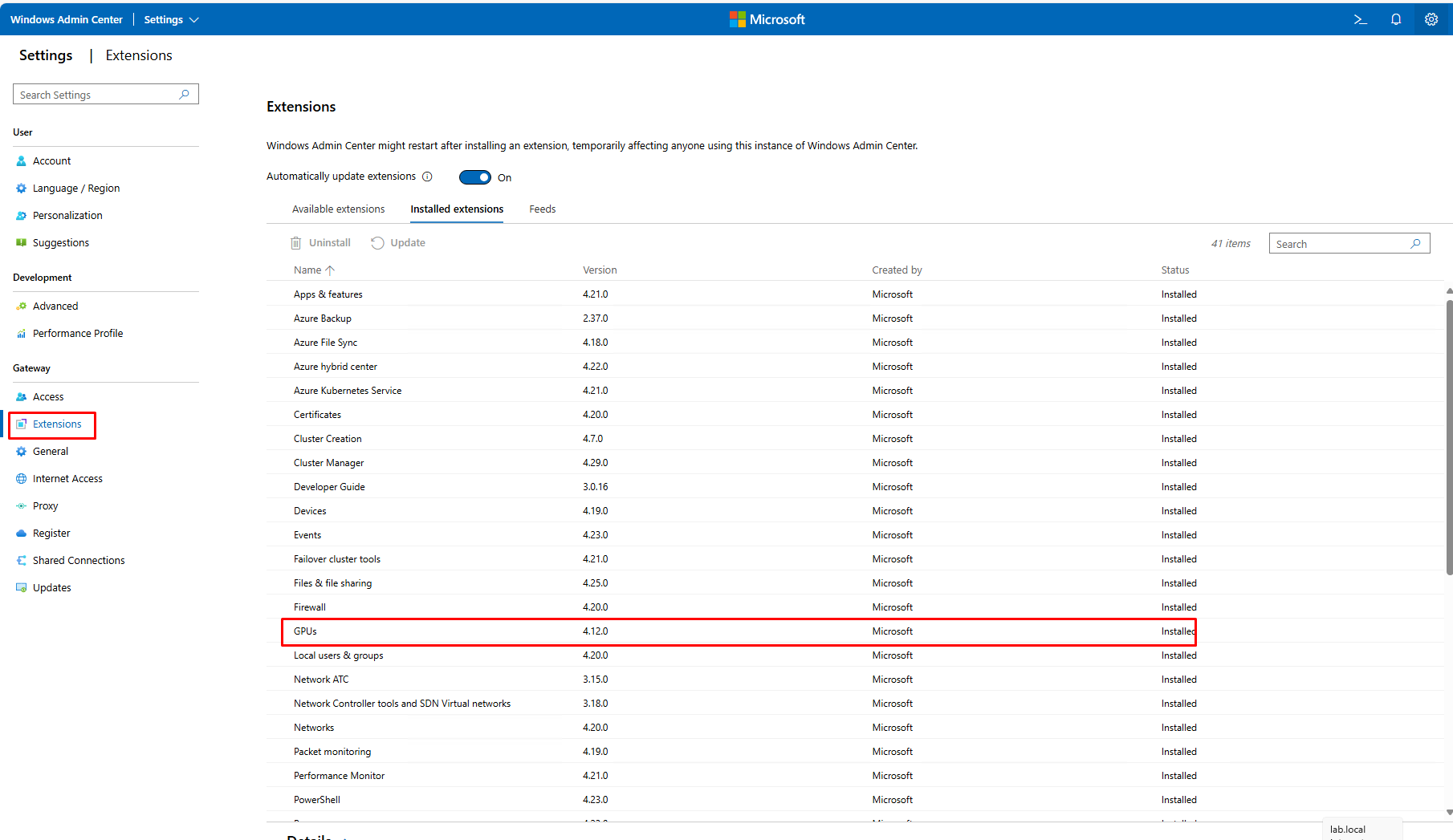Open Personalization settings
The image size is (1453, 840).
[67, 216]
